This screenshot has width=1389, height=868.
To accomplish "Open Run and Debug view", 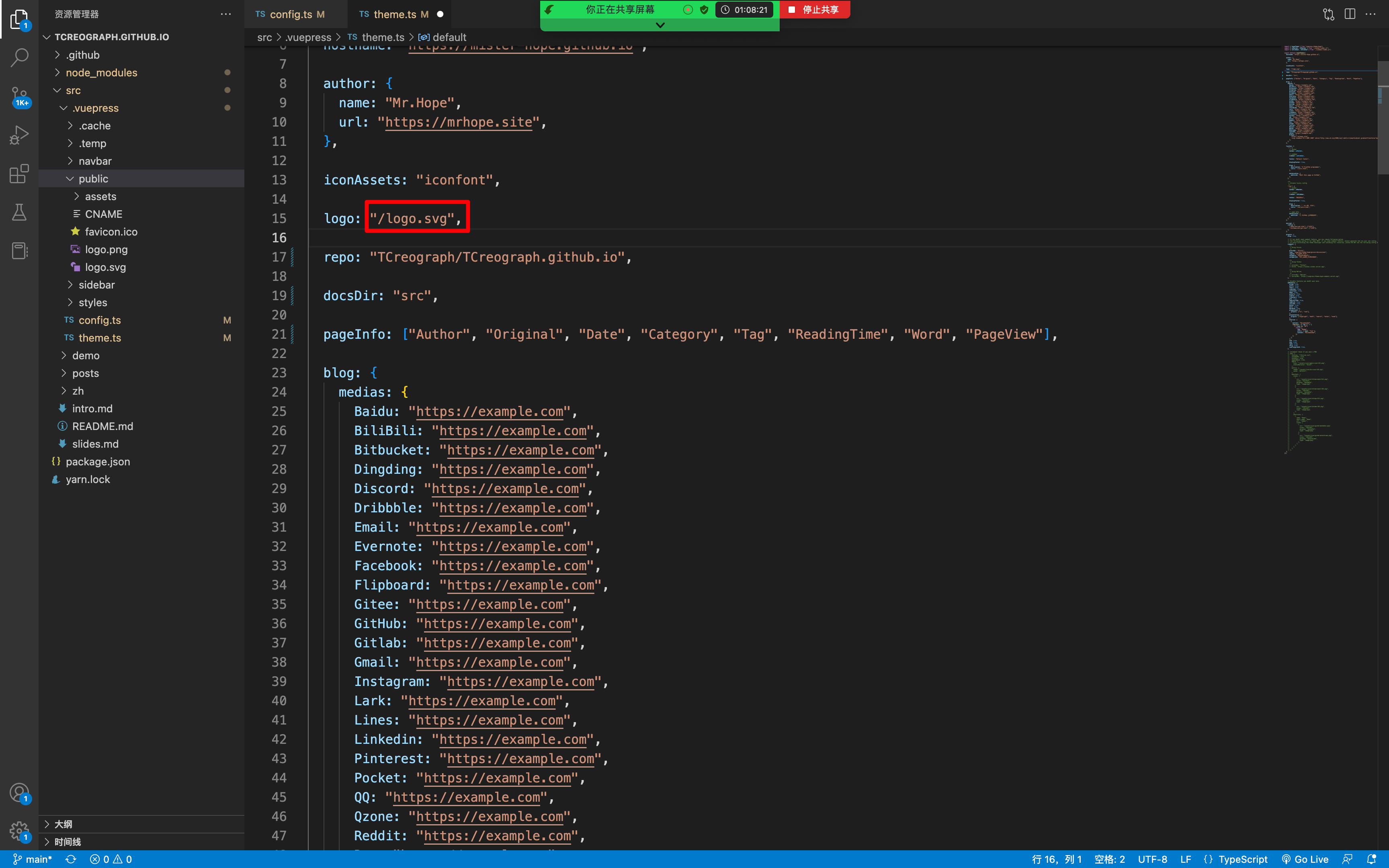I will (x=19, y=135).
